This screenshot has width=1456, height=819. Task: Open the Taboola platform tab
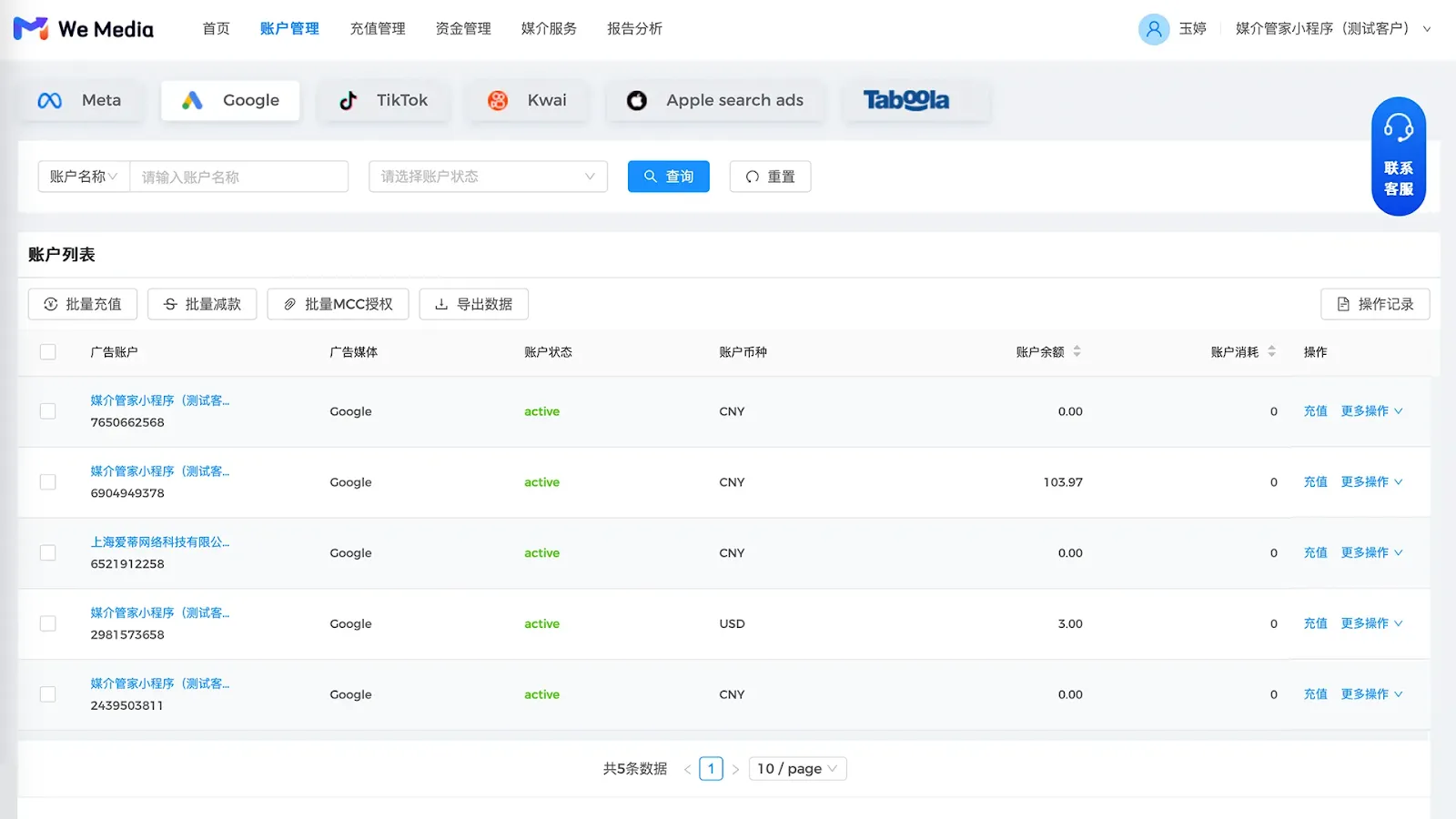click(x=915, y=100)
